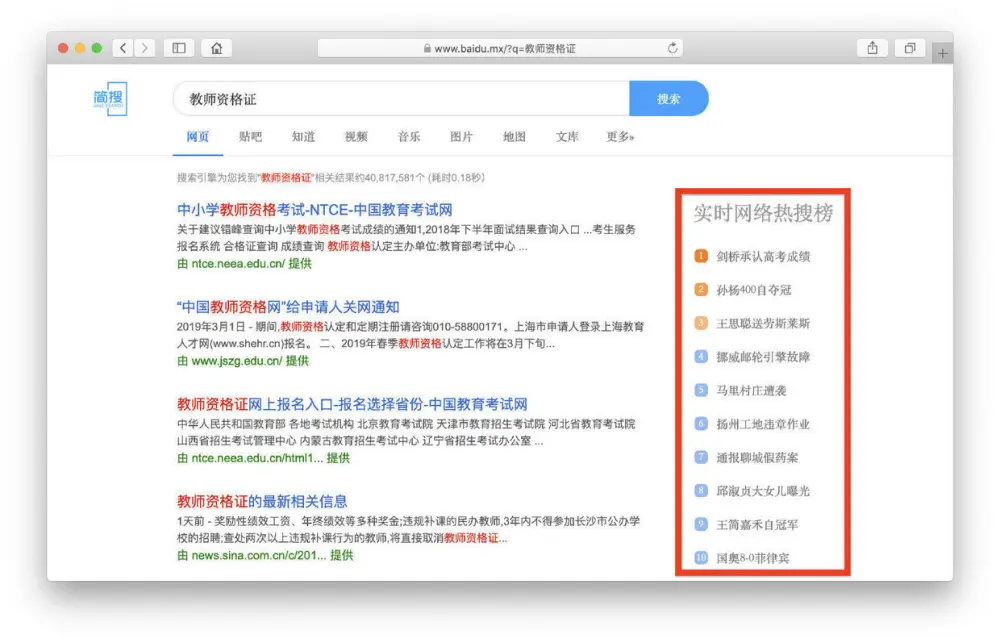The width and height of the screenshot is (1000, 643).
Task: Click the rank 7 badge beside 通报聊城假药案
Action: coord(701,457)
